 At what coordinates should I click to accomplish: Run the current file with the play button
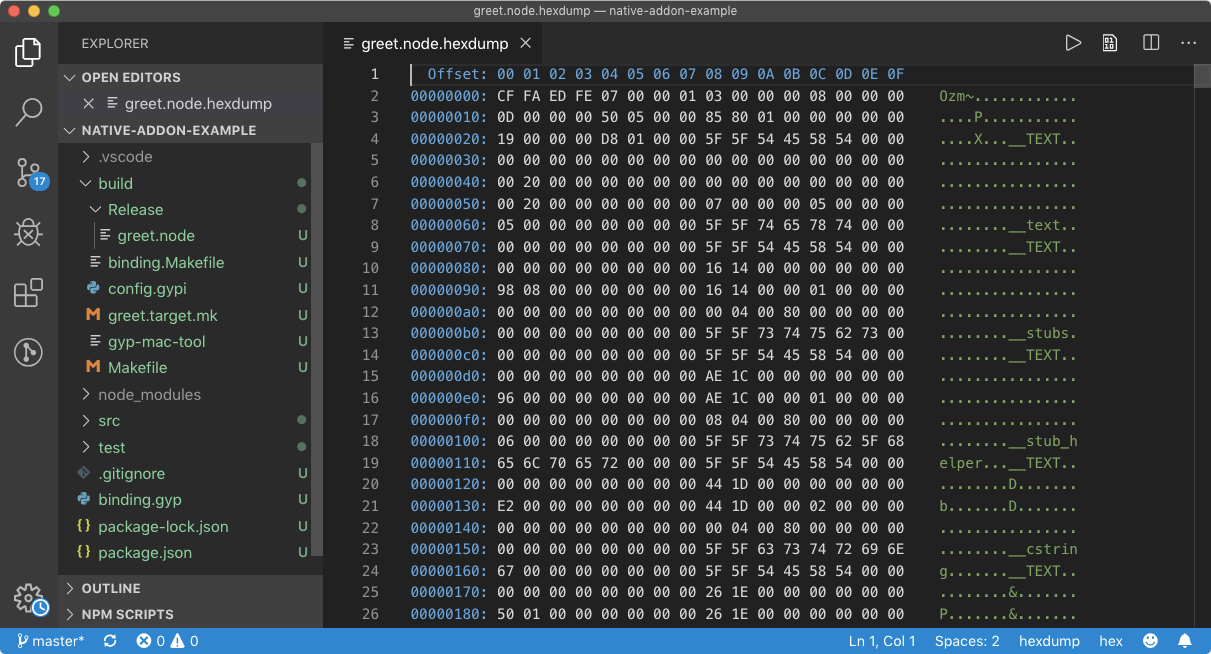(1072, 43)
